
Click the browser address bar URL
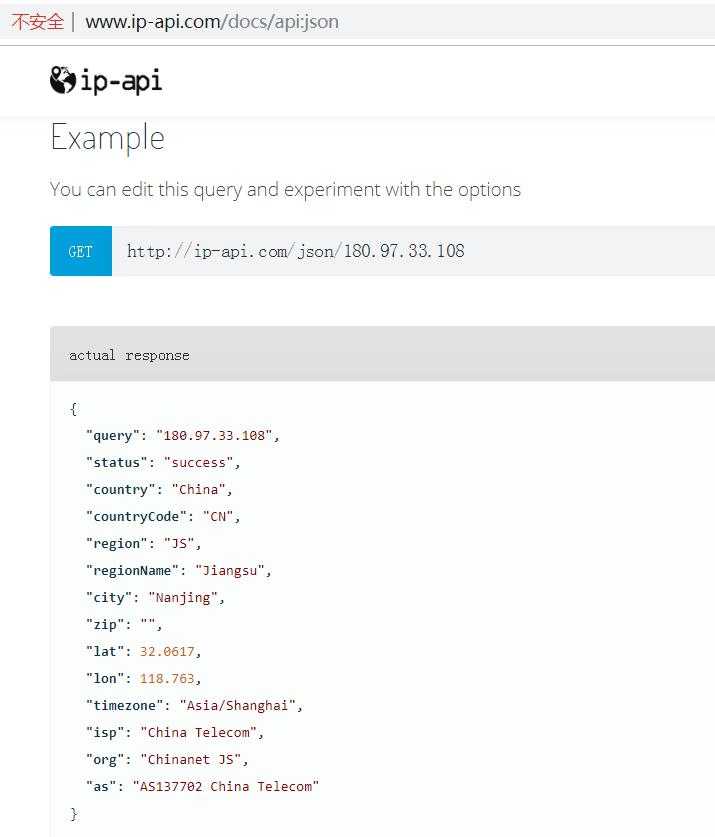coord(212,22)
